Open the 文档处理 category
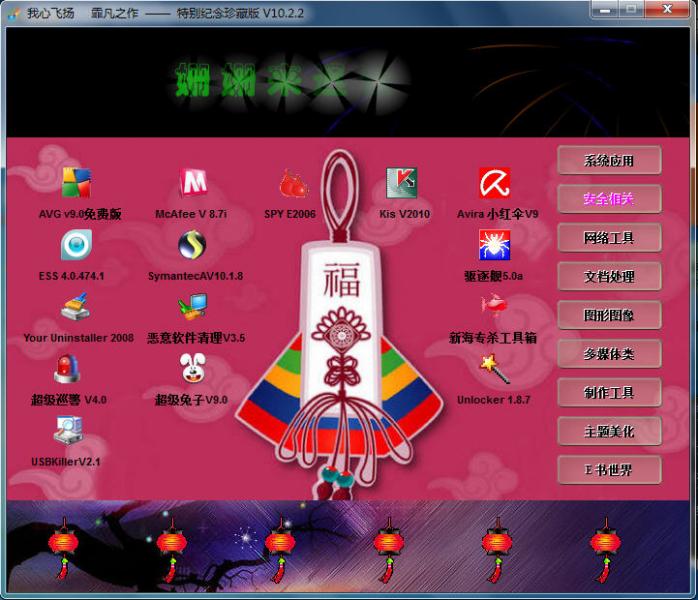698x600 pixels. [x=609, y=276]
